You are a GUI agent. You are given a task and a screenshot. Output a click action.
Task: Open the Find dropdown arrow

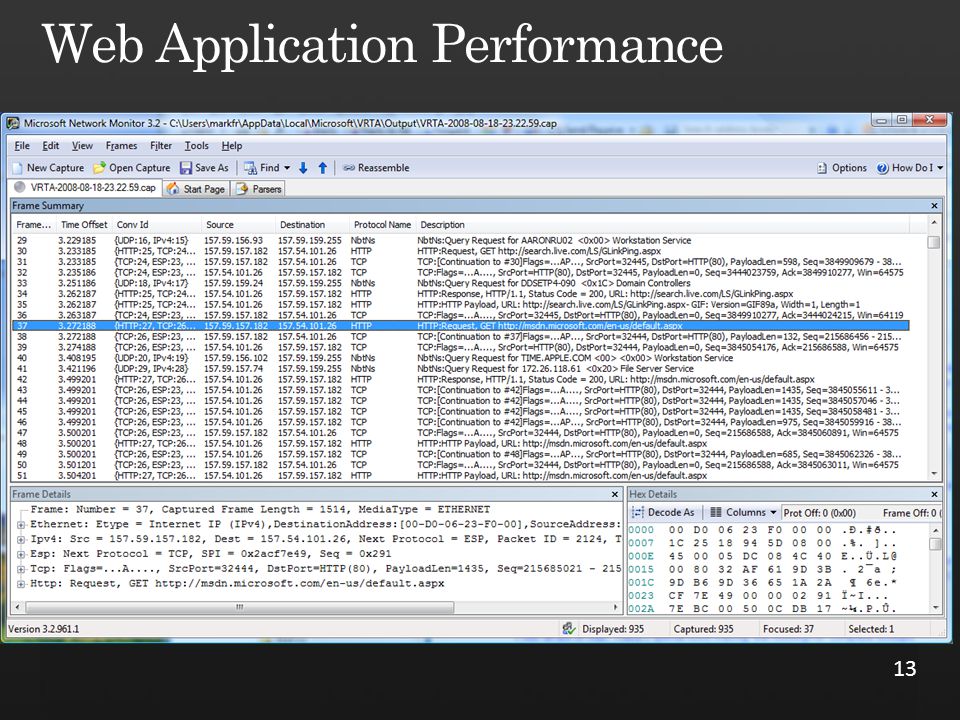point(287,168)
